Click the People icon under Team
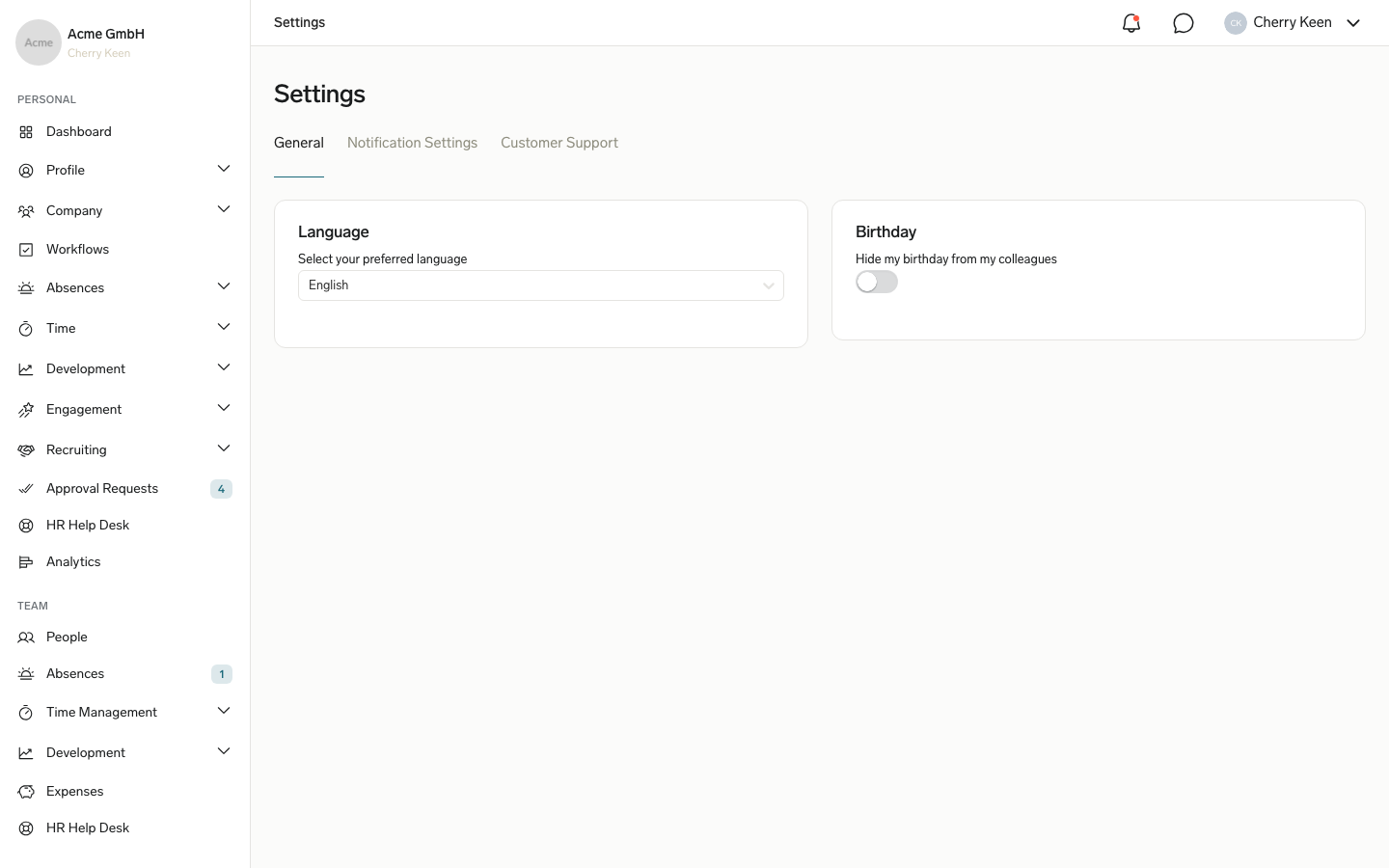This screenshot has width=1389, height=868. (x=26, y=637)
